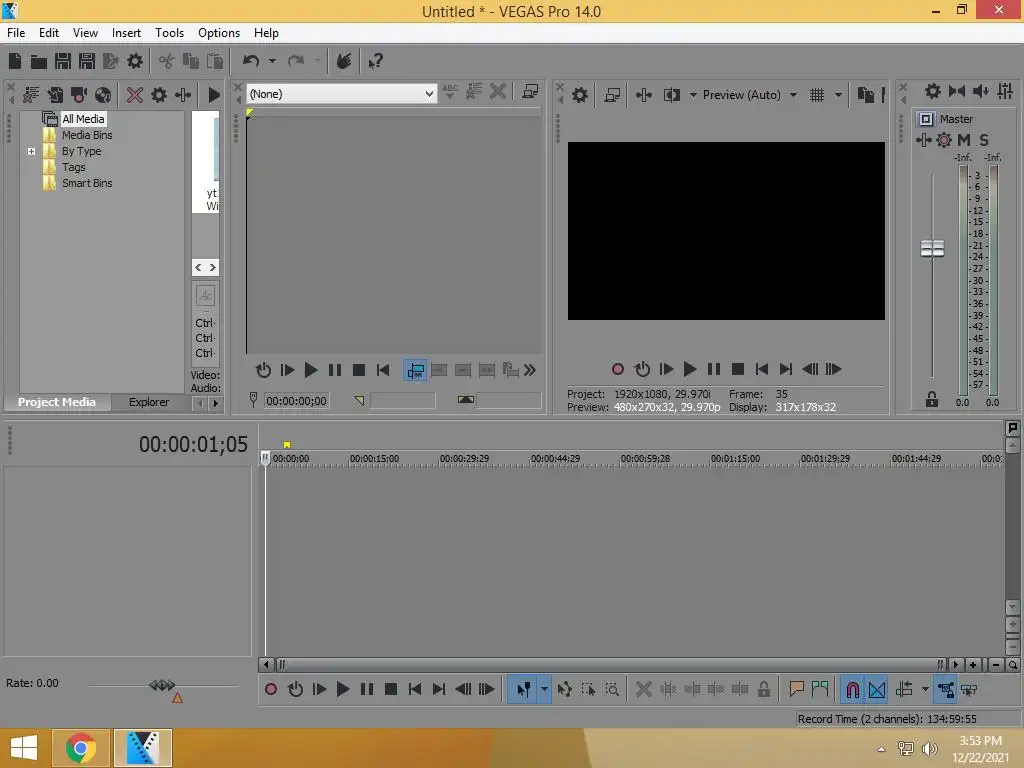This screenshot has height=768, width=1024.
Task: Solo the Master bus with S
Action: coord(984,140)
